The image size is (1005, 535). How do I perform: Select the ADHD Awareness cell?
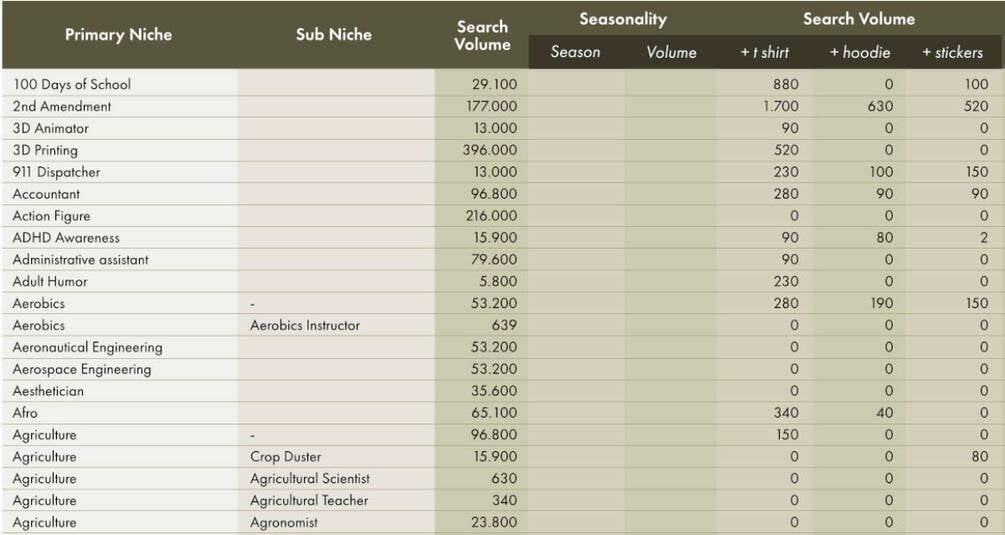click(66, 238)
